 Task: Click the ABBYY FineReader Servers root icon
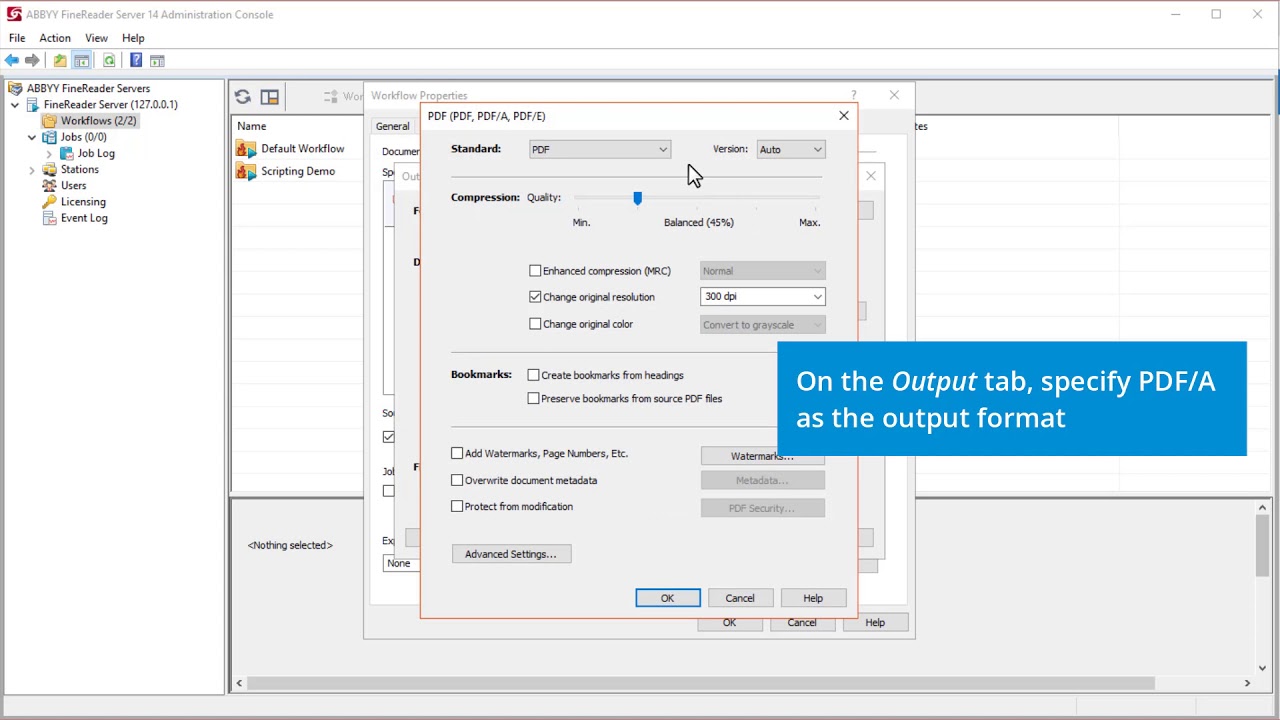(x=15, y=88)
